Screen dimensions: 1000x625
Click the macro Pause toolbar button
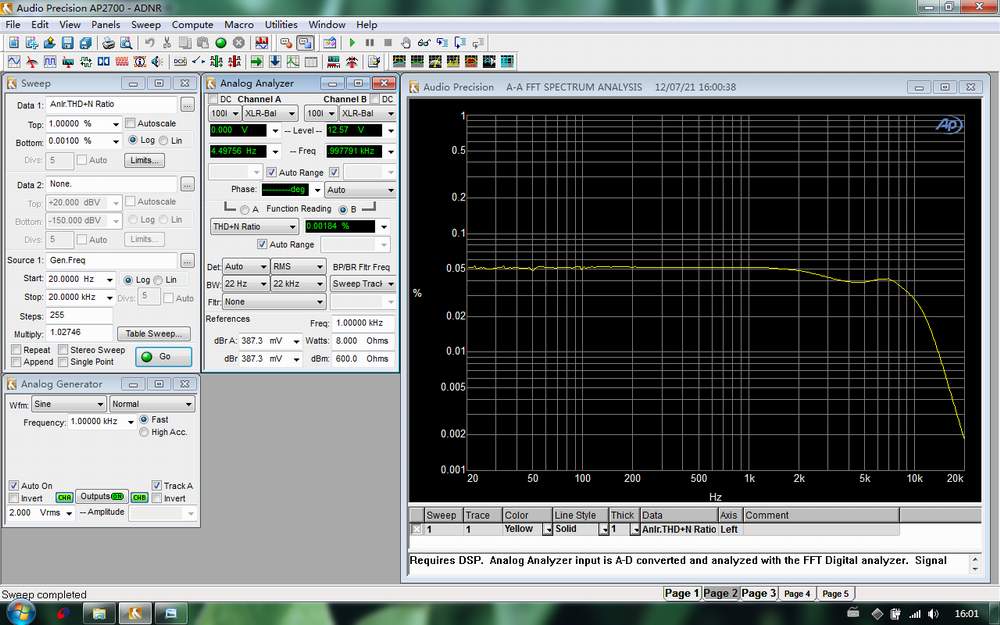click(x=370, y=43)
